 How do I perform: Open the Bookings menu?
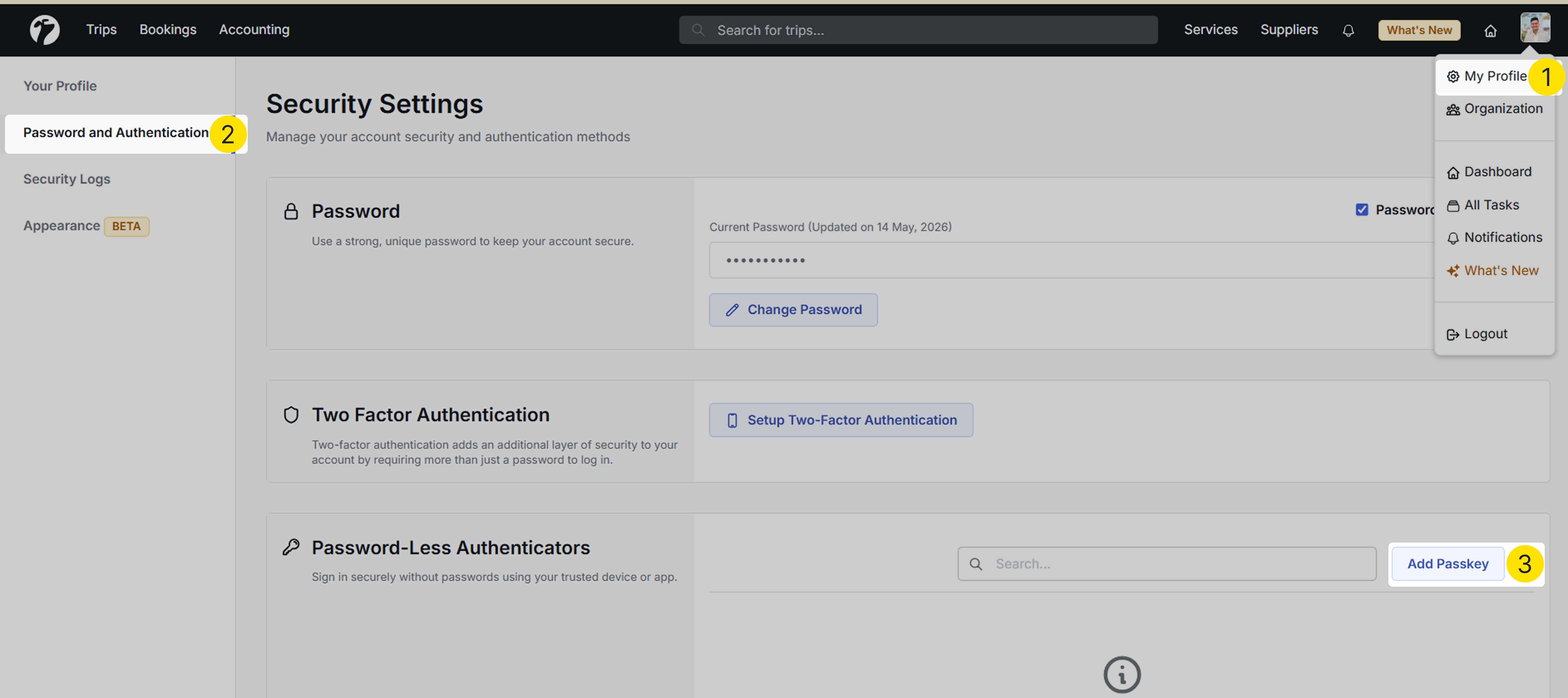[168, 30]
